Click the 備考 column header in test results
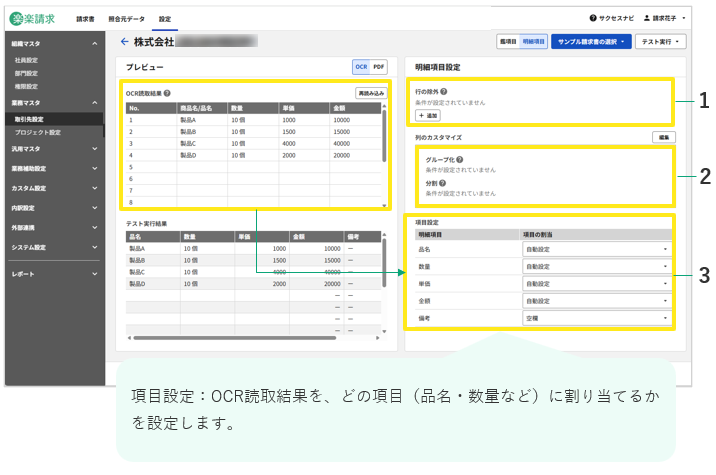This screenshot has width=716, height=475. click(x=363, y=237)
